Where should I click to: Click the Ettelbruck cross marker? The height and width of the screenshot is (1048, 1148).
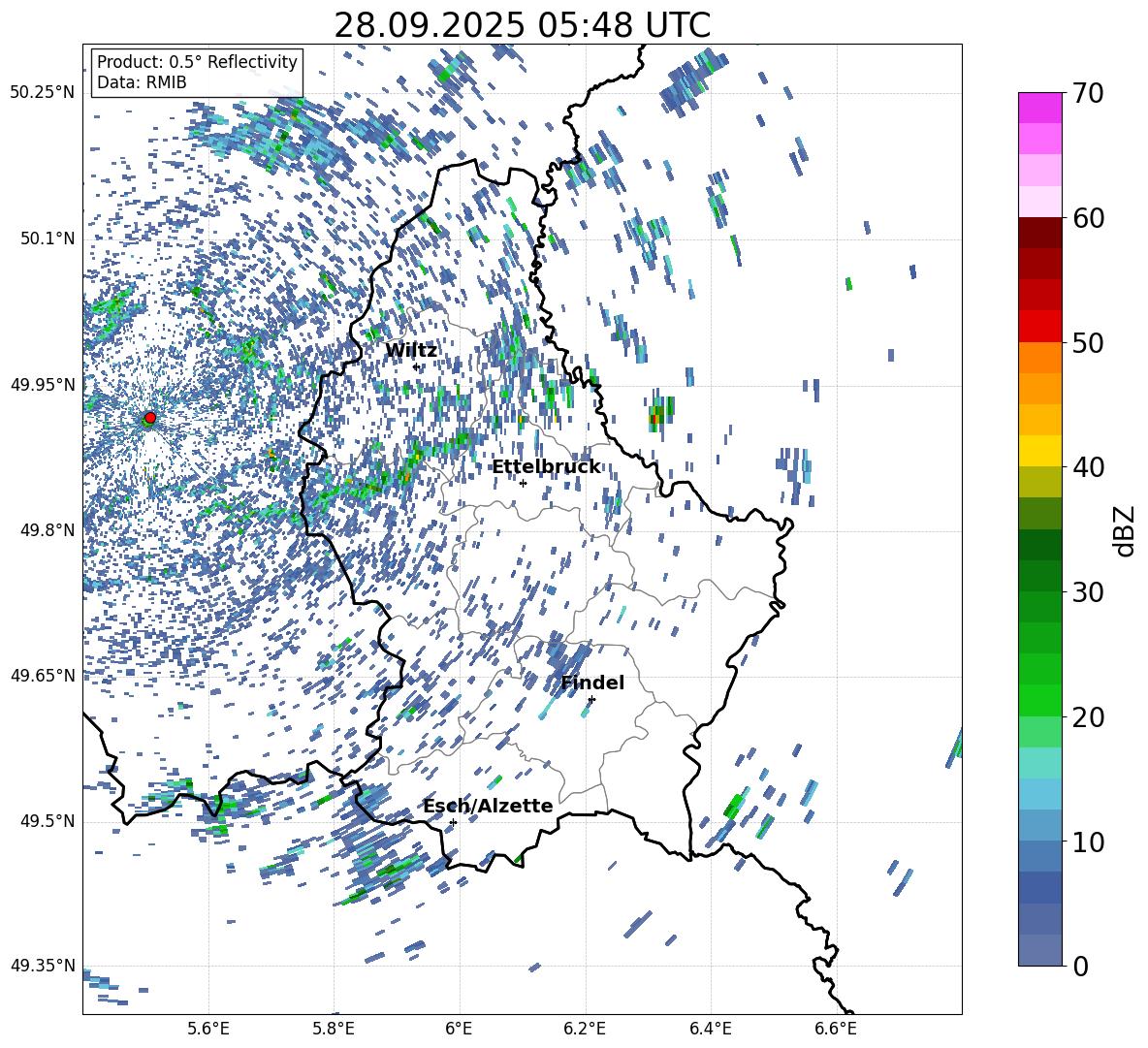point(523,483)
